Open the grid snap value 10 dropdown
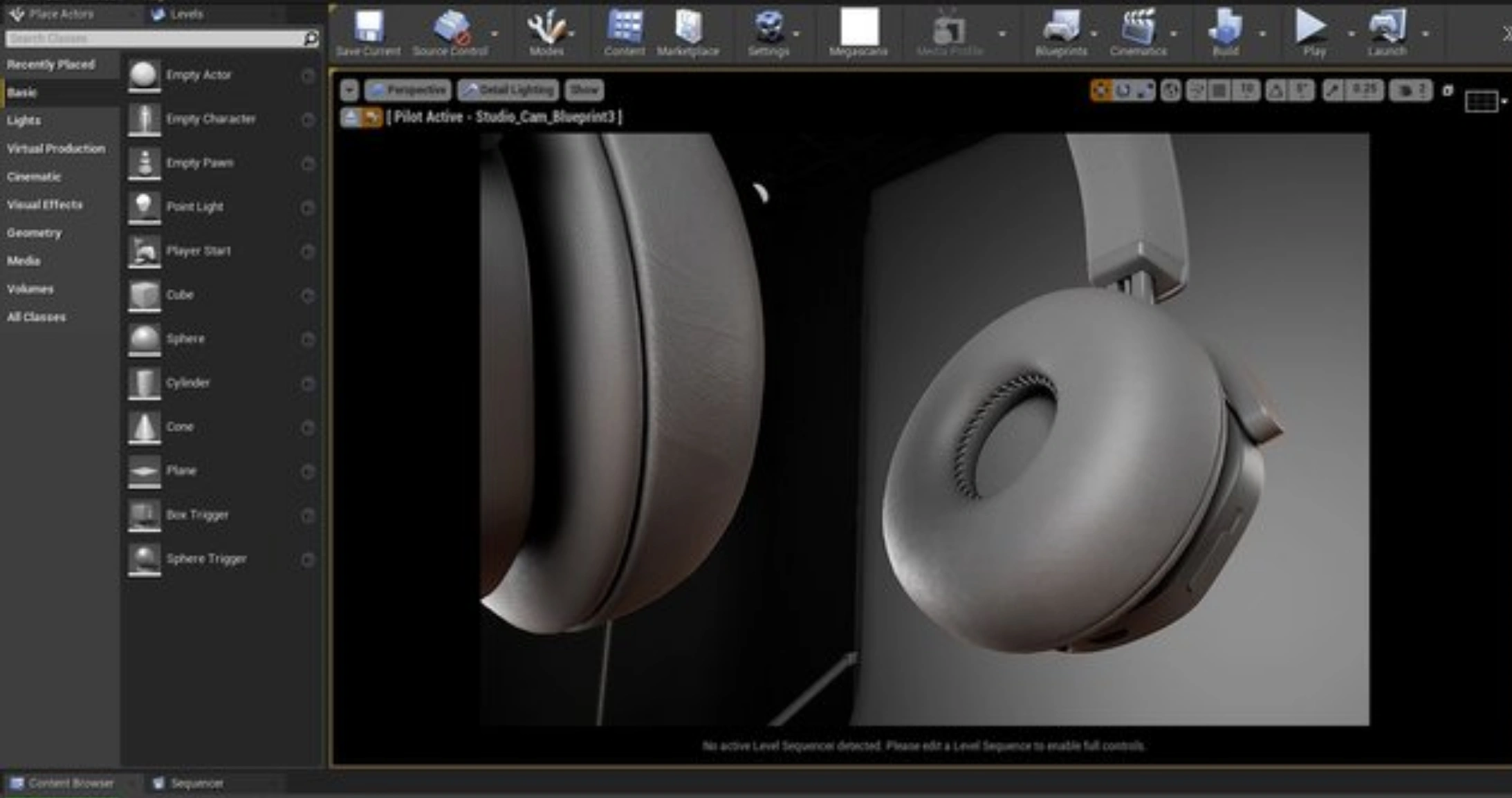 [x=1246, y=91]
